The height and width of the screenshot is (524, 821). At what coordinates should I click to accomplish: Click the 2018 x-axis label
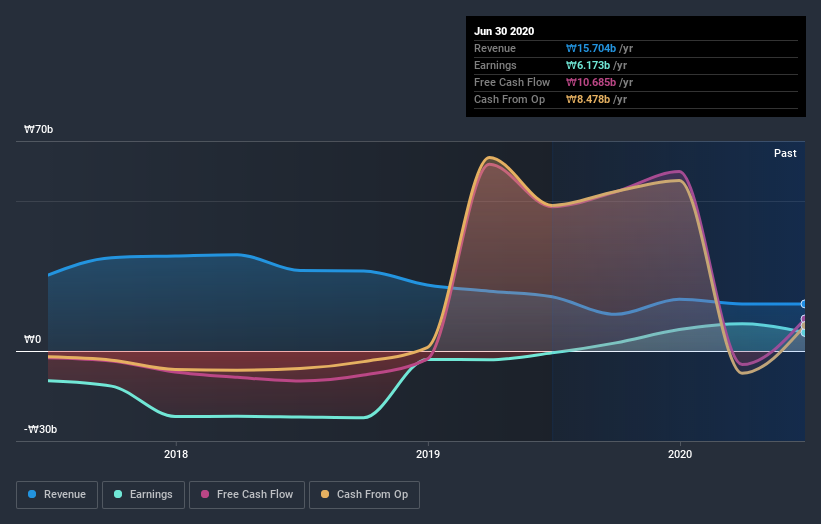[176, 454]
